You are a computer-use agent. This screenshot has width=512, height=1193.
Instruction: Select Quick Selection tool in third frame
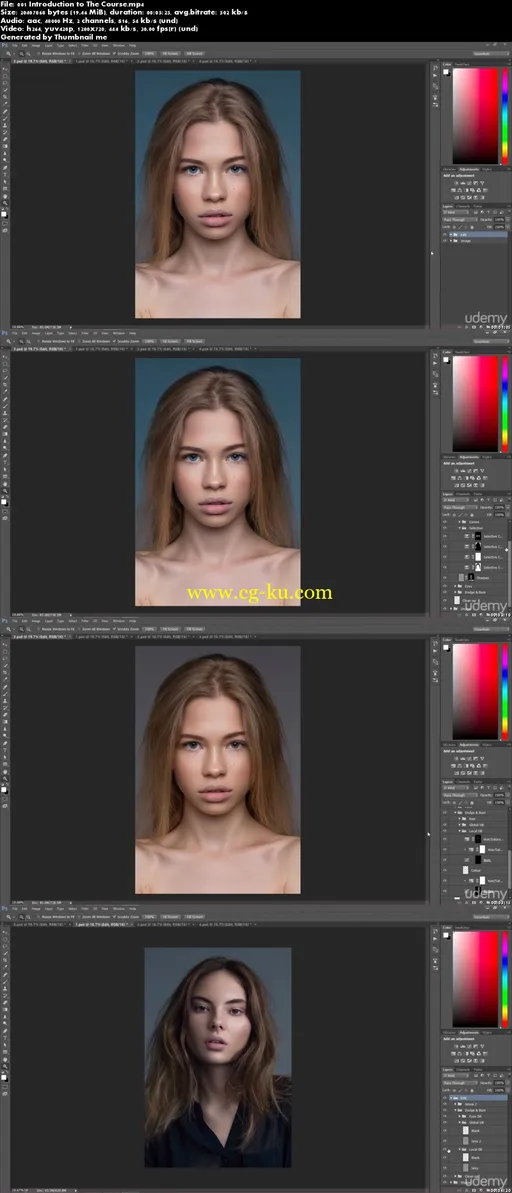[x=5, y=664]
